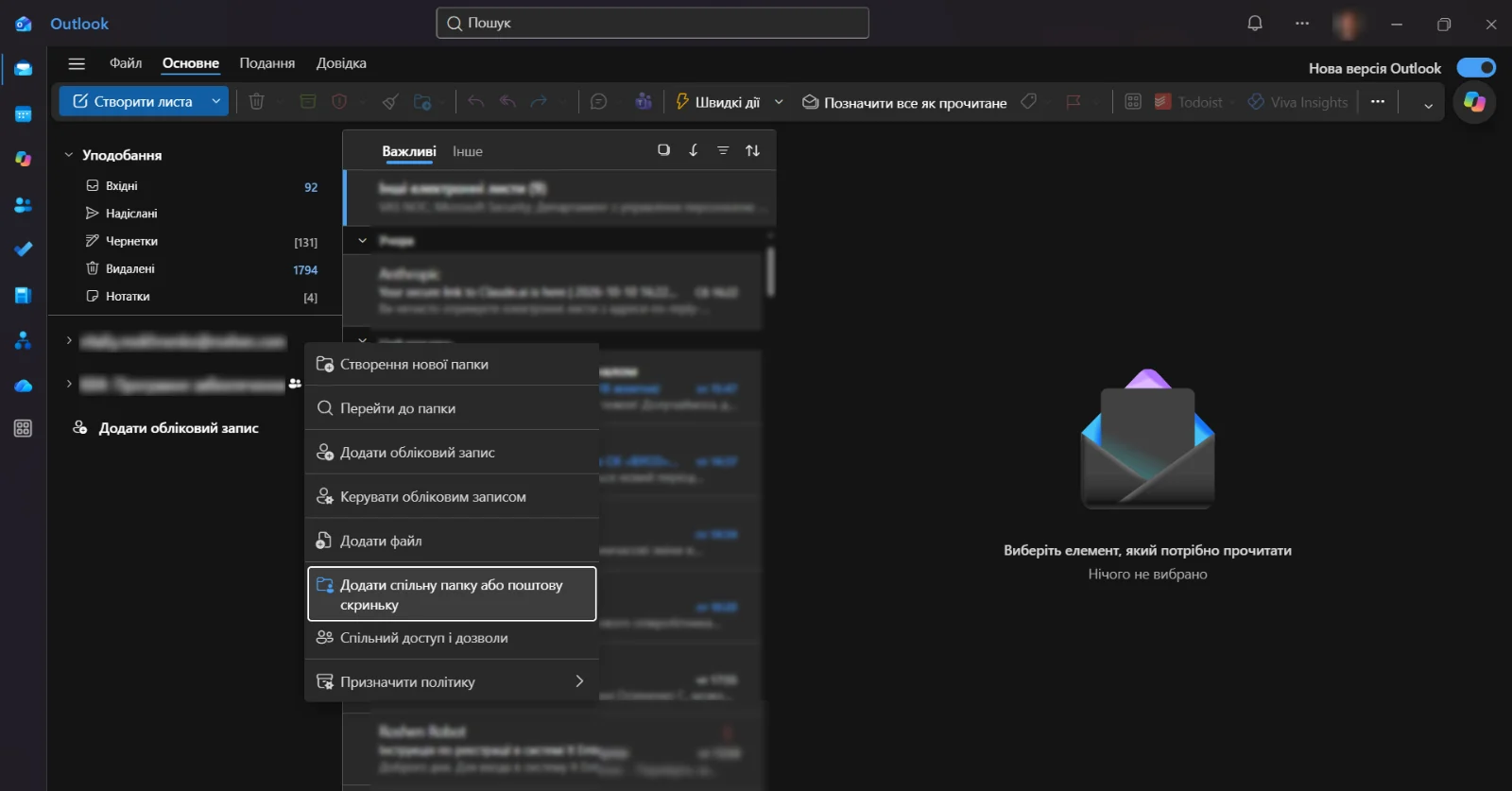Open Copilot from the colorful ribbon button
The height and width of the screenshot is (791, 1512).
tap(1474, 102)
